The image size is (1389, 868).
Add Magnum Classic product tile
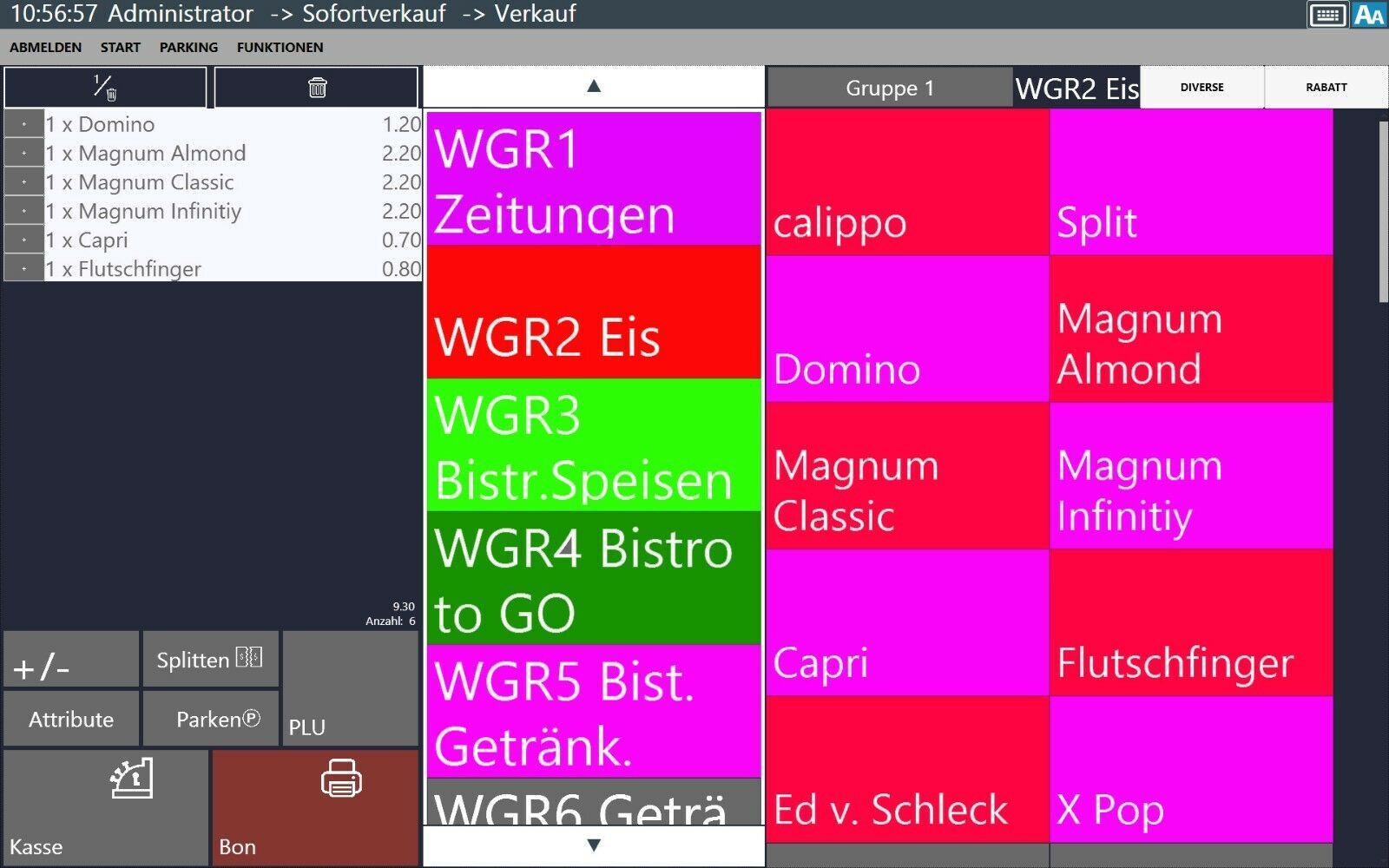coord(907,476)
